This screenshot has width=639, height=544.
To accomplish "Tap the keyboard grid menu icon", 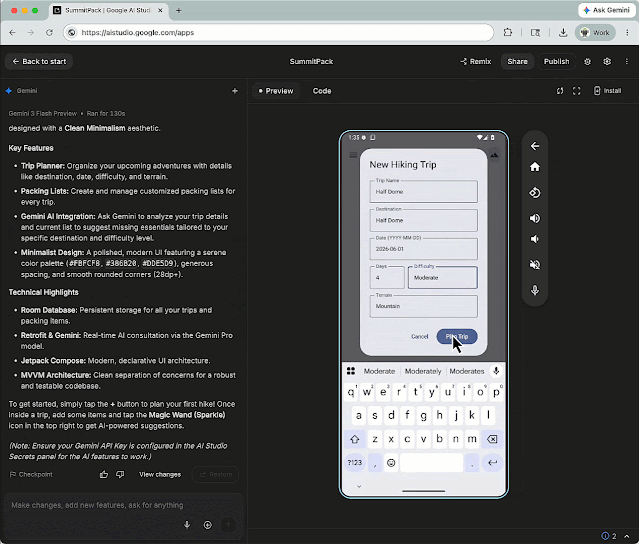I will [350, 371].
